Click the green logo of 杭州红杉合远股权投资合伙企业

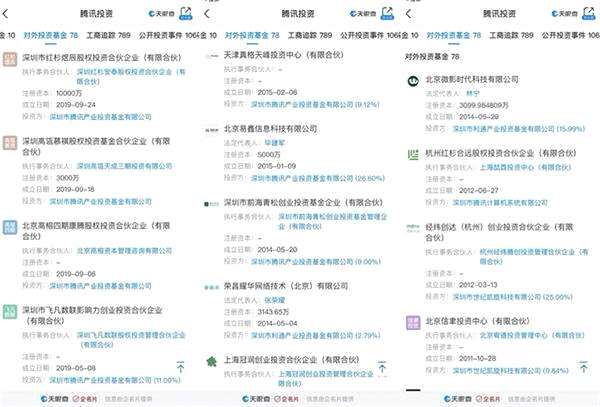[x=413, y=155]
